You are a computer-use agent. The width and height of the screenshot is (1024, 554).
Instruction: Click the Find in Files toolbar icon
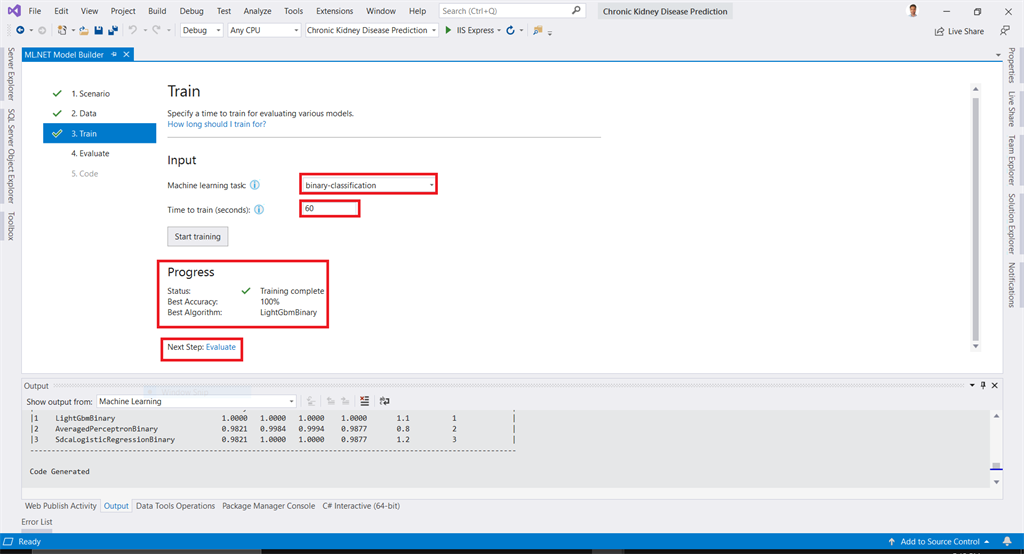pyautogui.click(x=537, y=30)
